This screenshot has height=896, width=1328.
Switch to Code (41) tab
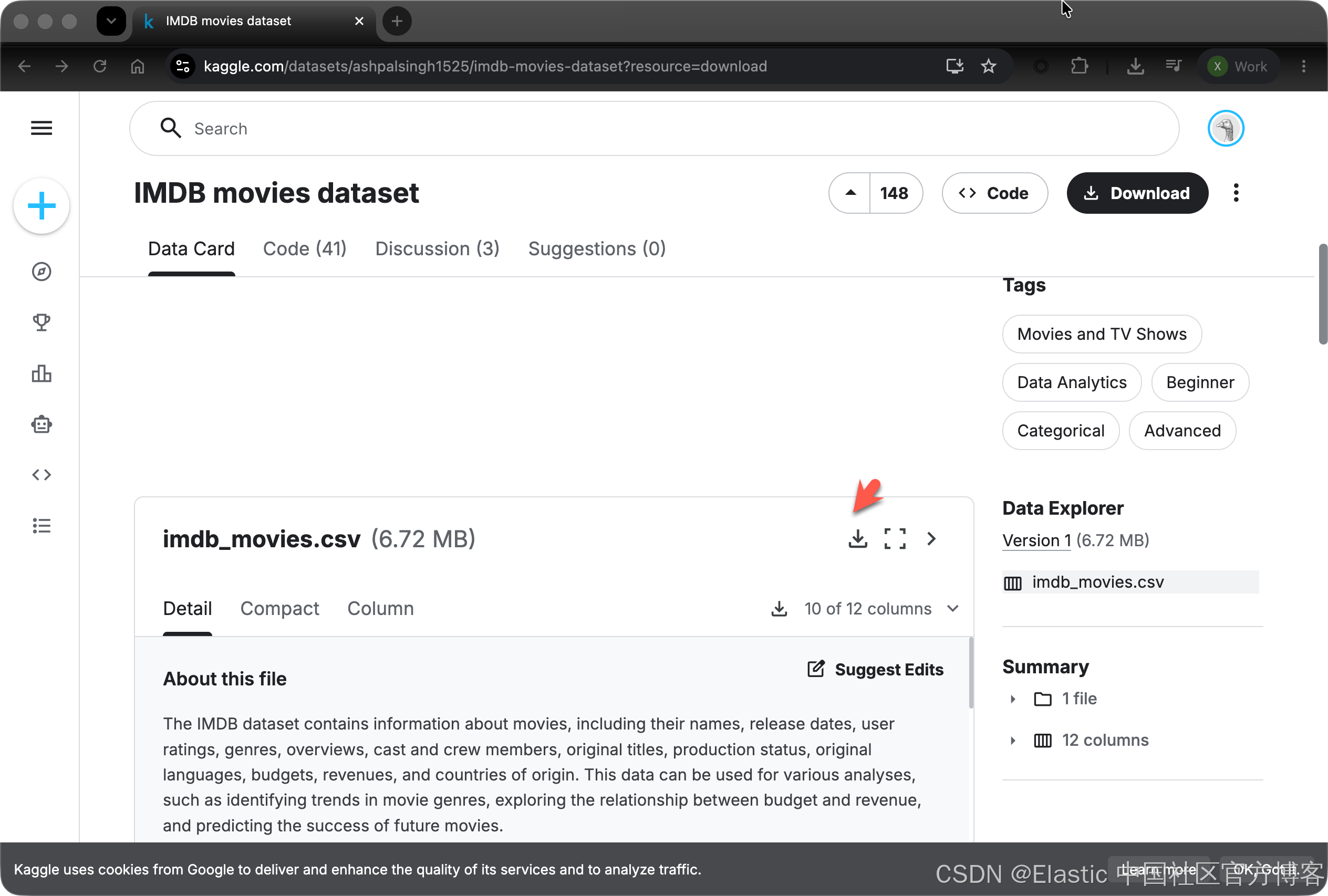tap(305, 248)
